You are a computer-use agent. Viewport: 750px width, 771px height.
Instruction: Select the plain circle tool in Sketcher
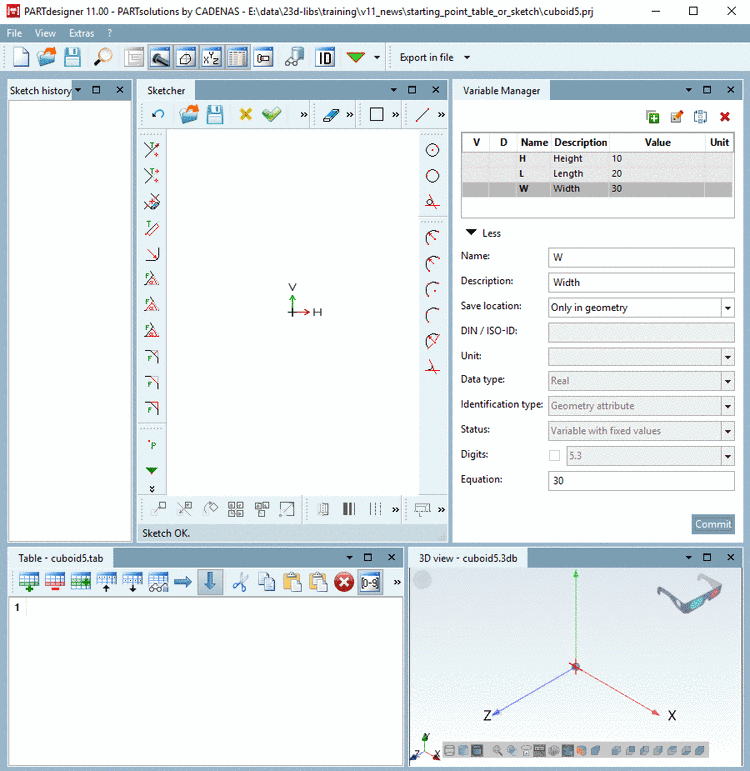(x=432, y=176)
